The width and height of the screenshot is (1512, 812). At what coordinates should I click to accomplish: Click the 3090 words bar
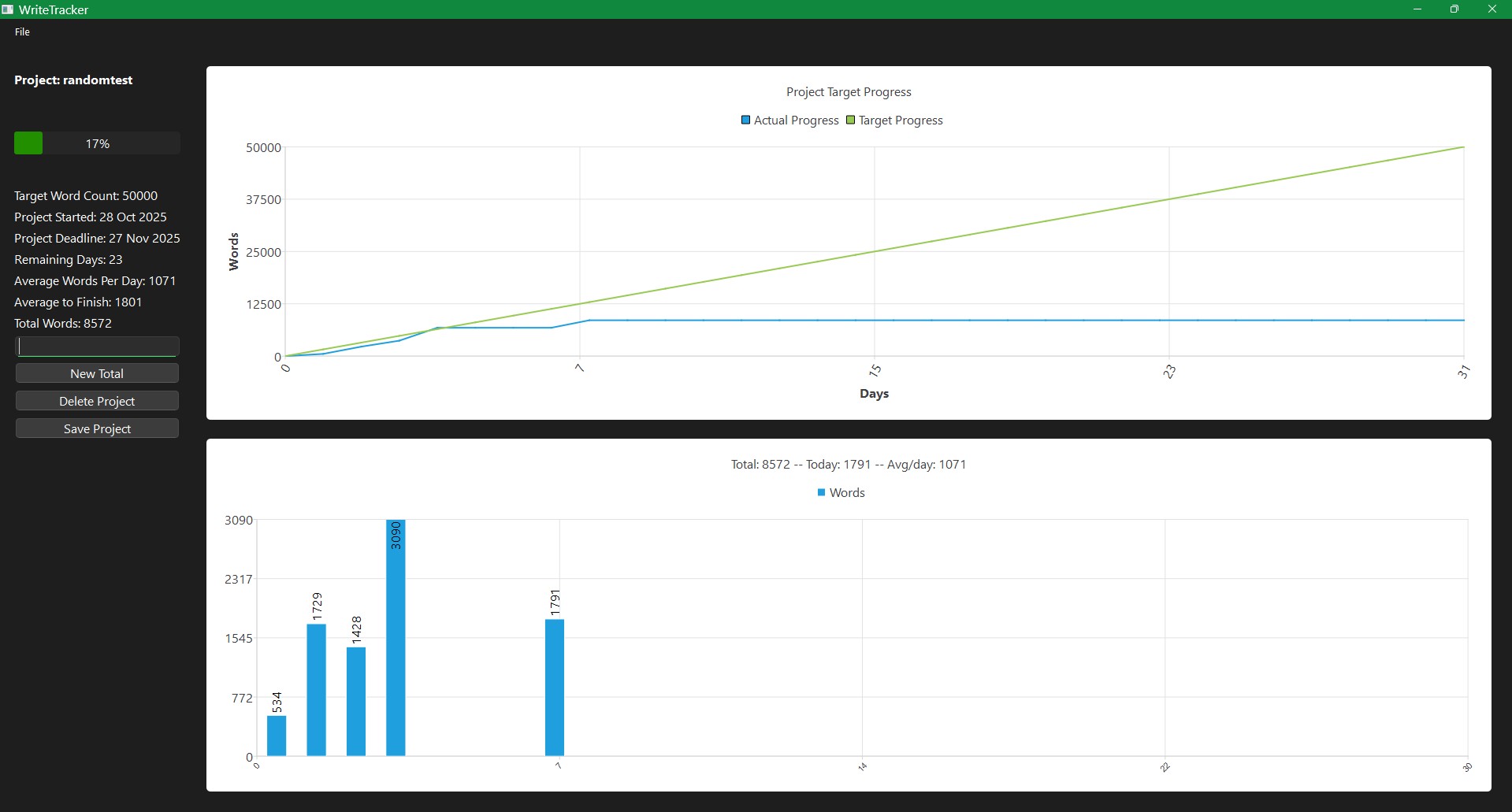pyautogui.click(x=396, y=646)
